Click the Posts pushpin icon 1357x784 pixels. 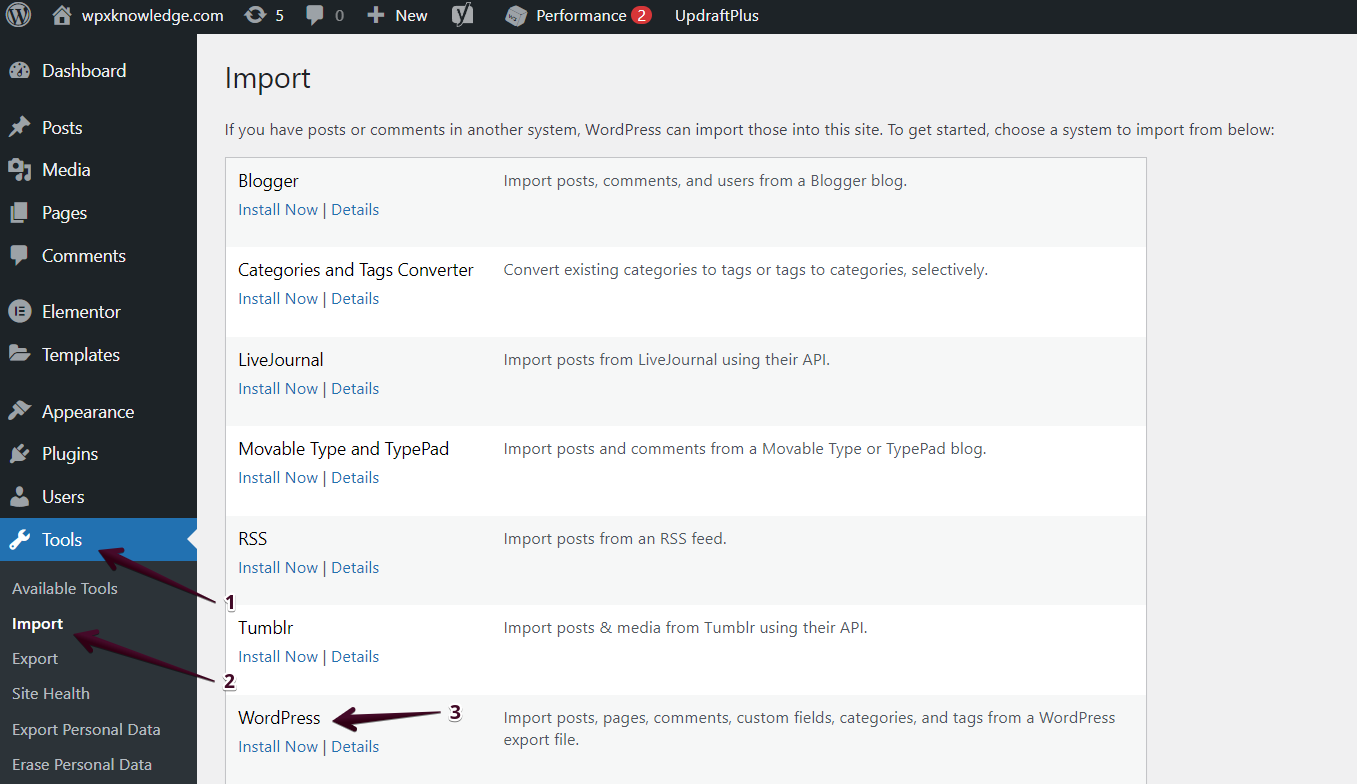19,128
